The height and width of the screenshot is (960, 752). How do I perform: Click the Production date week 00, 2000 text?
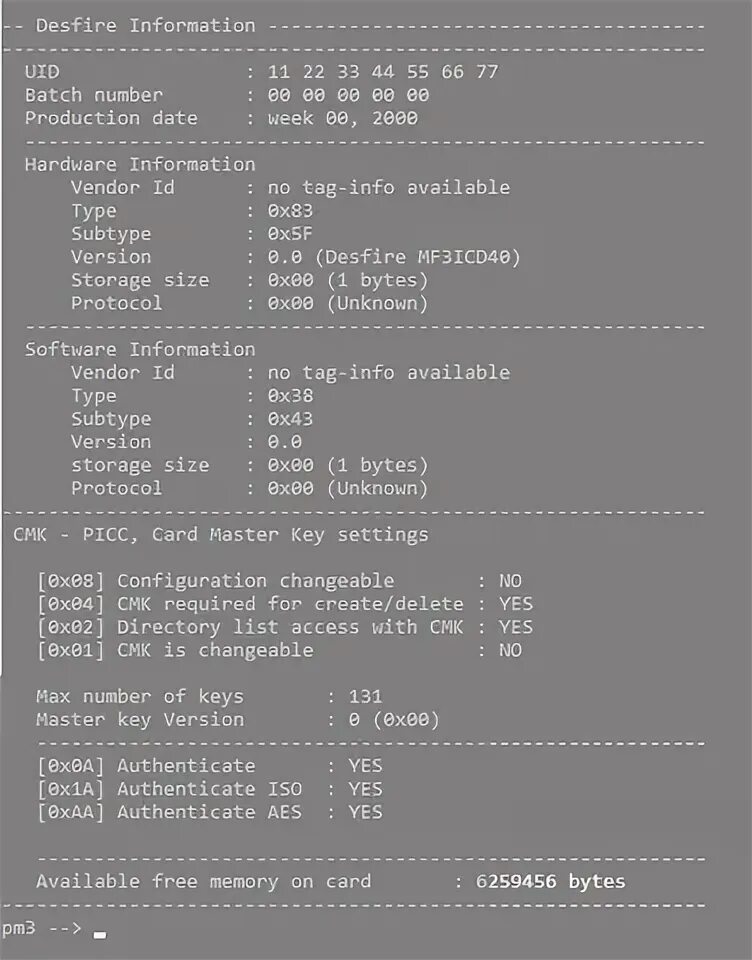coord(342,118)
